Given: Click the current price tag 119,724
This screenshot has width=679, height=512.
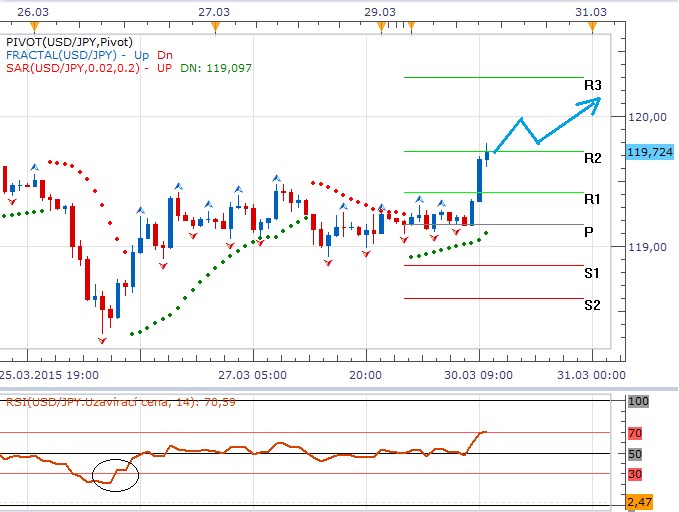Looking at the screenshot, I should (x=649, y=152).
